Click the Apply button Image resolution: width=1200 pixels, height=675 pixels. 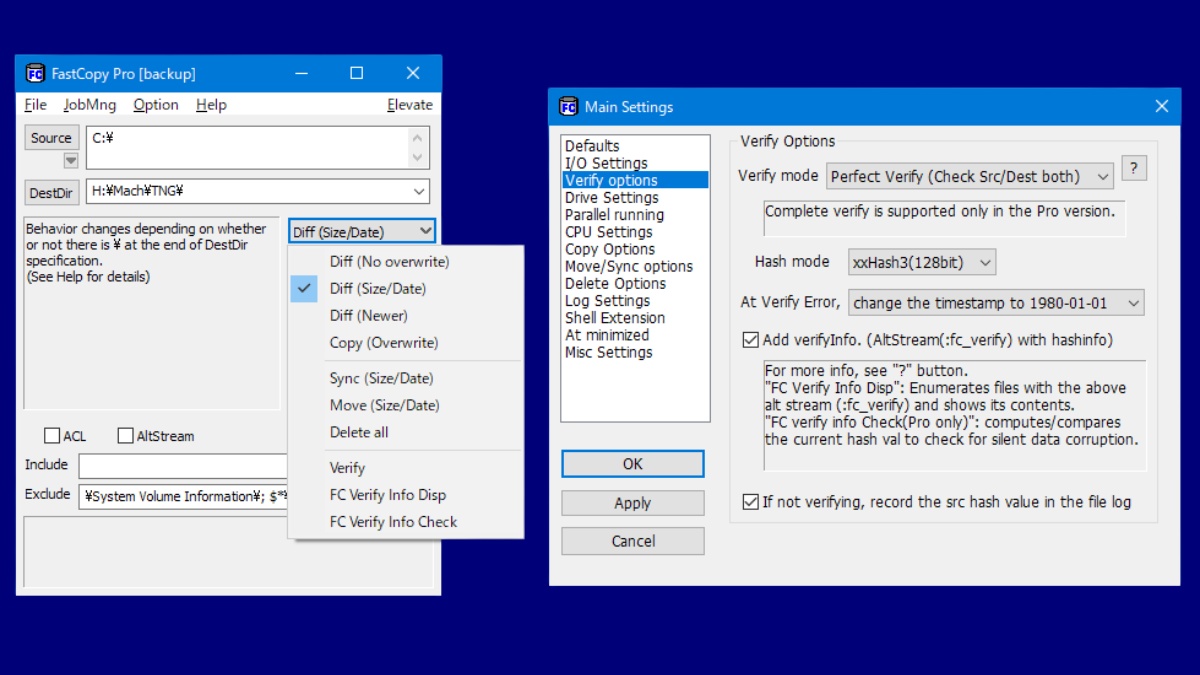633,503
